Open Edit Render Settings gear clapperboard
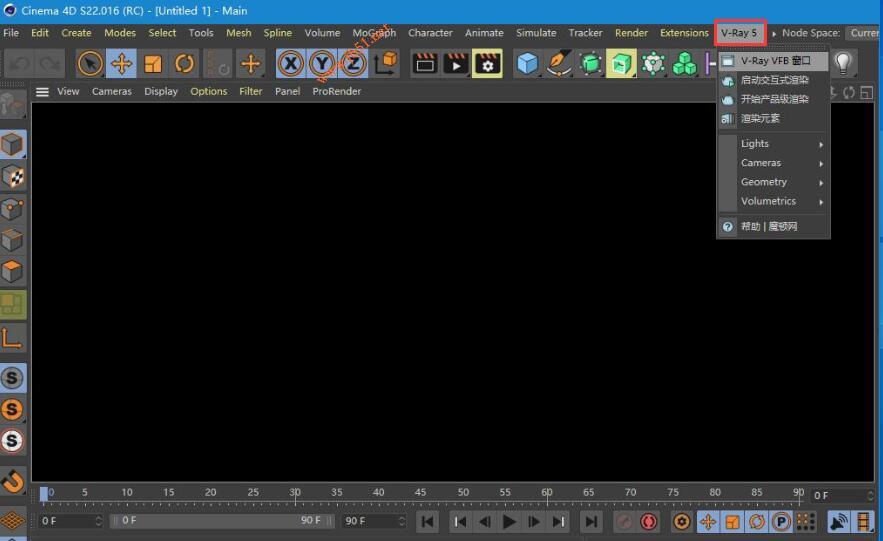The image size is (883, 541). 487,64
